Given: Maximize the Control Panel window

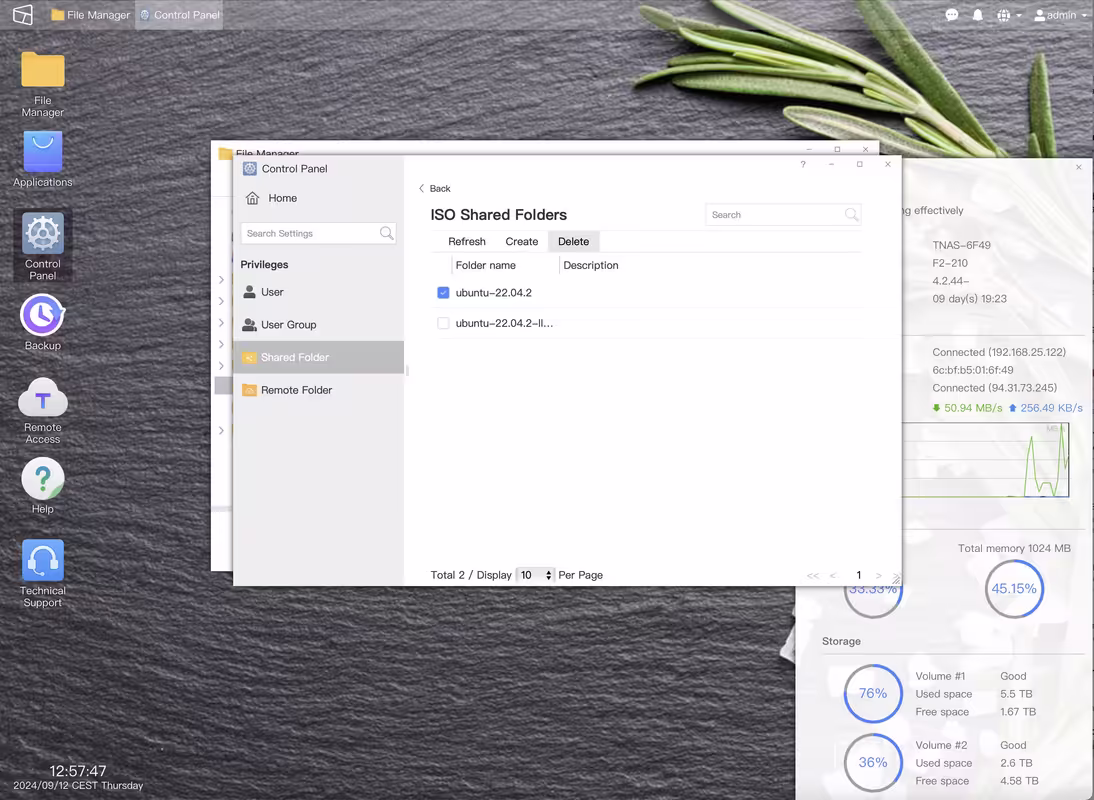Looking at the screenshot, I should pyautogui.click(x=860, y=165).
